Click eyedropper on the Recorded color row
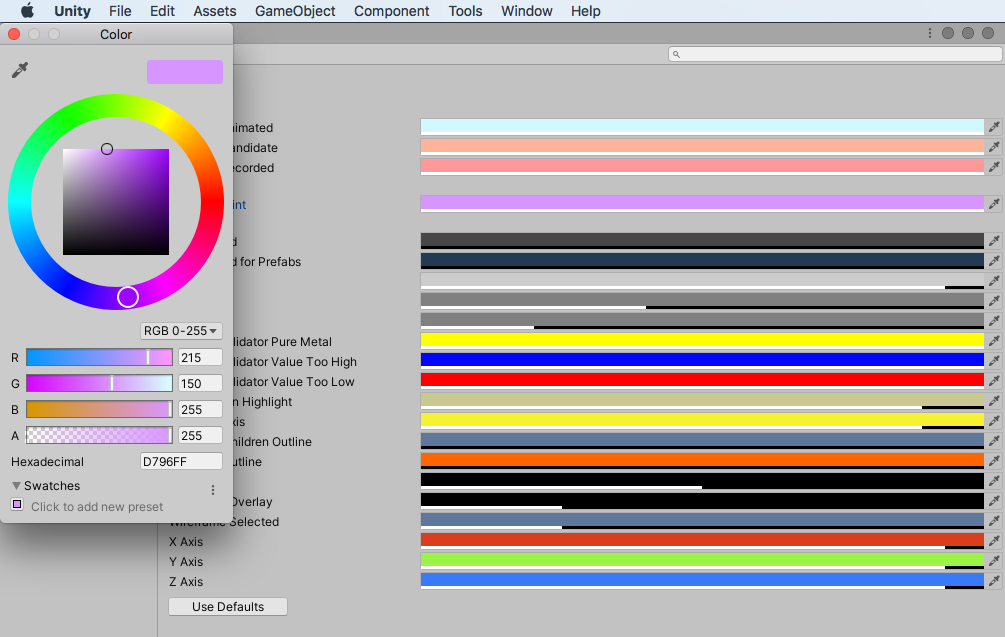Viewport: 1005px width, 637px height. pos(994,167)
